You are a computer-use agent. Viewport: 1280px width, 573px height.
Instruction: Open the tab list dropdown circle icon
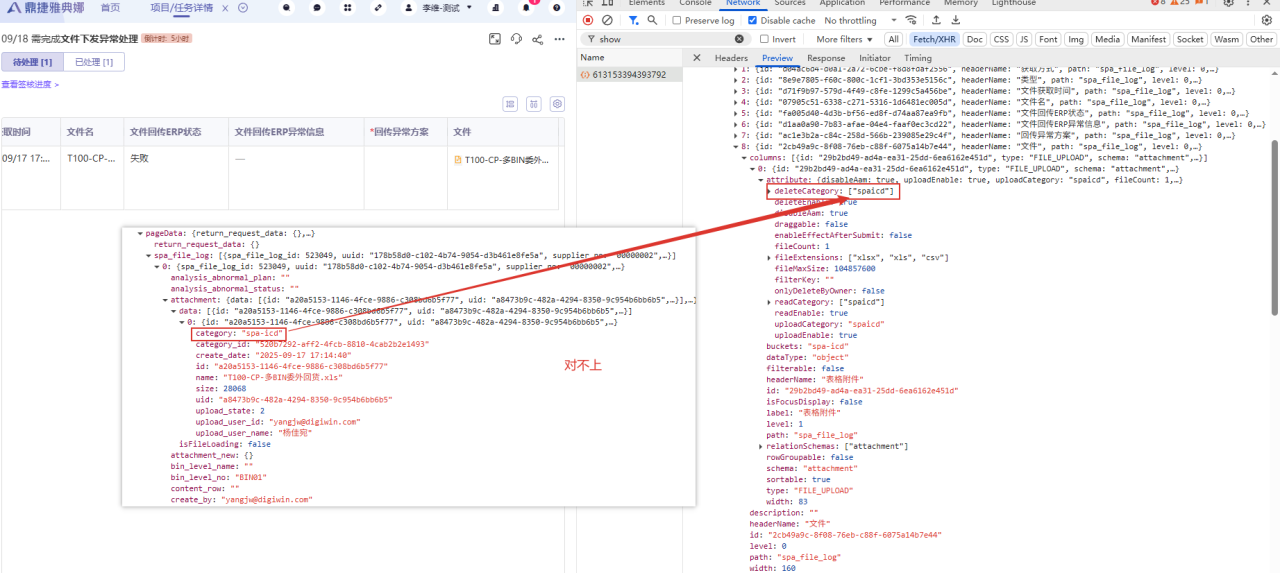pyautogui.click(x=243, y=7)
